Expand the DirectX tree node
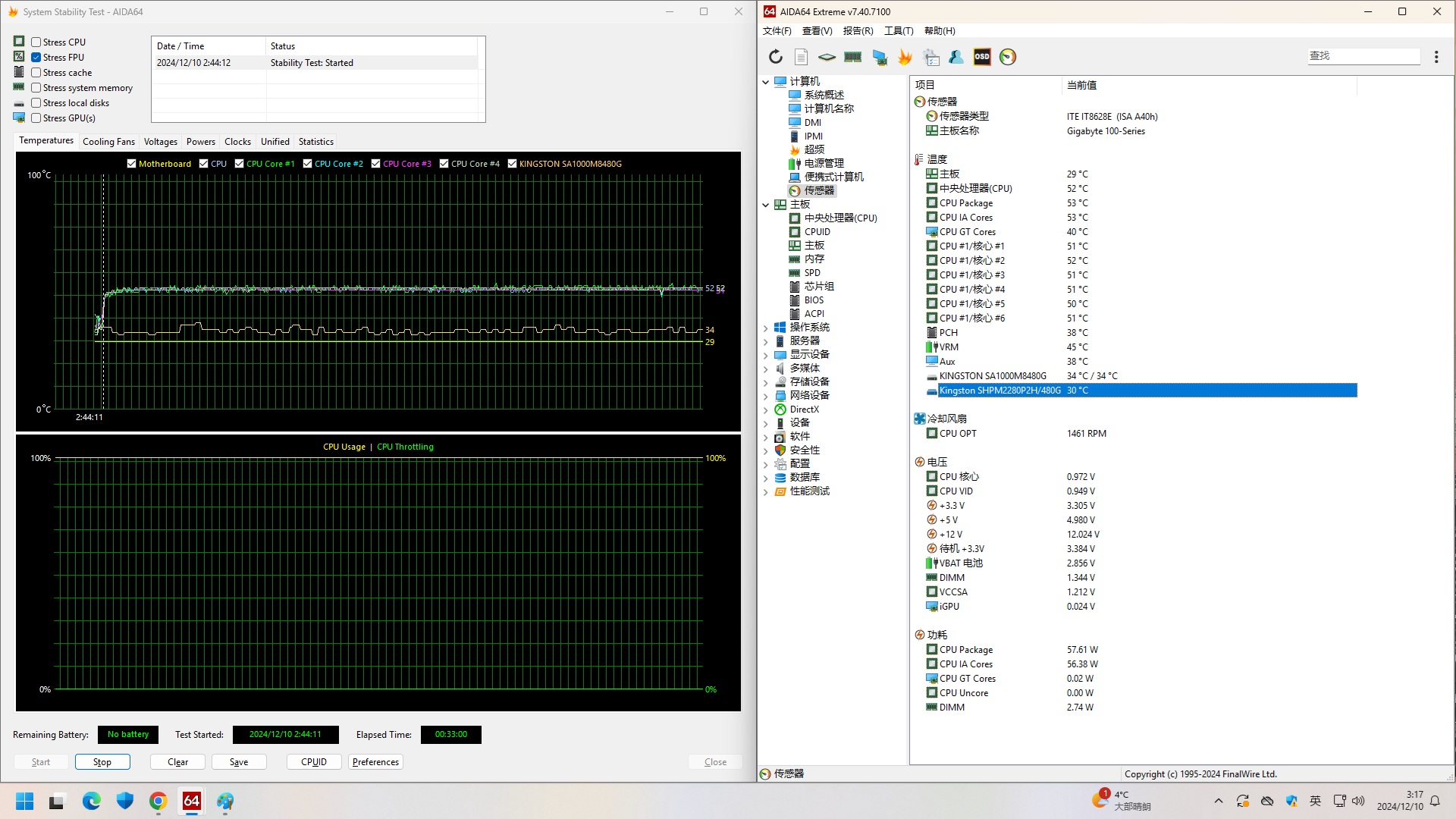This screenshot has width=1456, height=819. (x=765, y=409)
